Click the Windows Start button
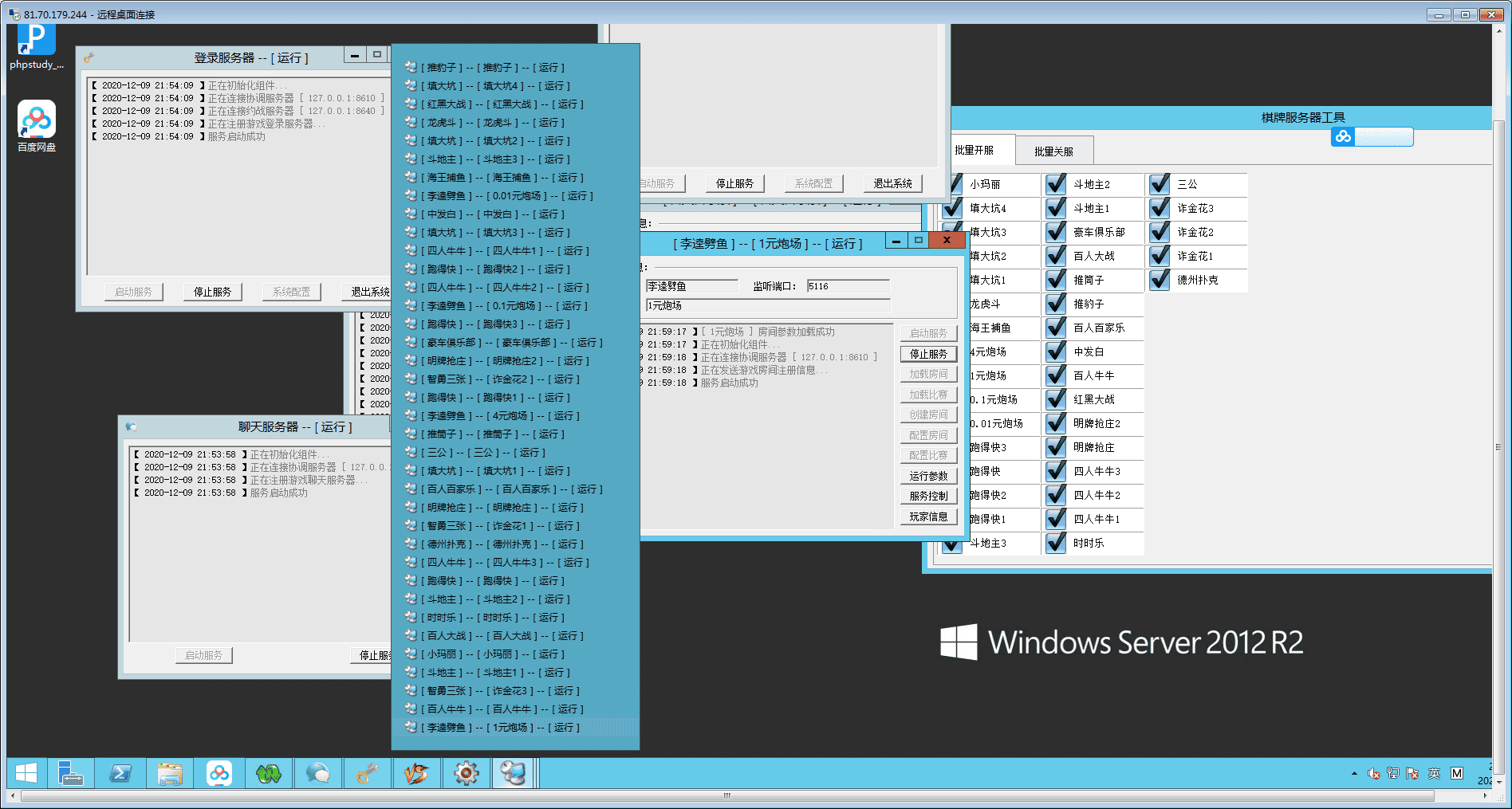The image size is (1512, 809). [26, 773]
